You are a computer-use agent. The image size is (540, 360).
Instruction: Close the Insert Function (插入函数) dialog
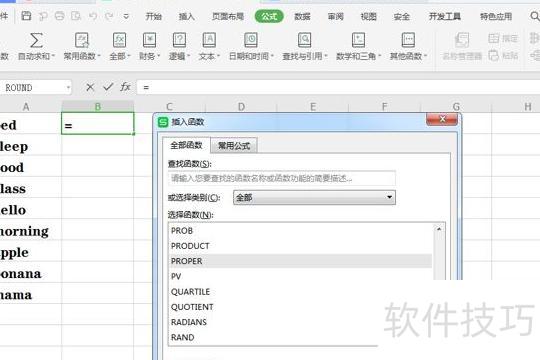coord(442,119)
